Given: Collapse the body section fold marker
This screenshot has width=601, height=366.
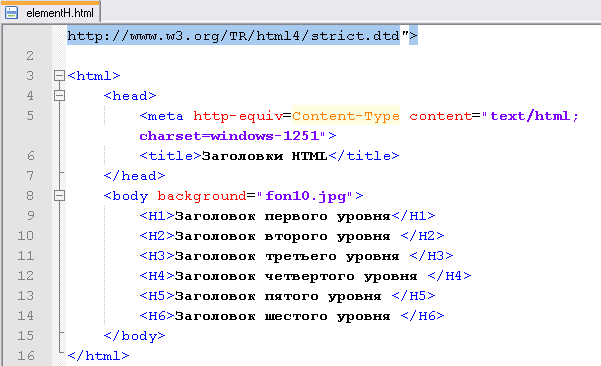Looking at the screenshot, I should 59,196.
